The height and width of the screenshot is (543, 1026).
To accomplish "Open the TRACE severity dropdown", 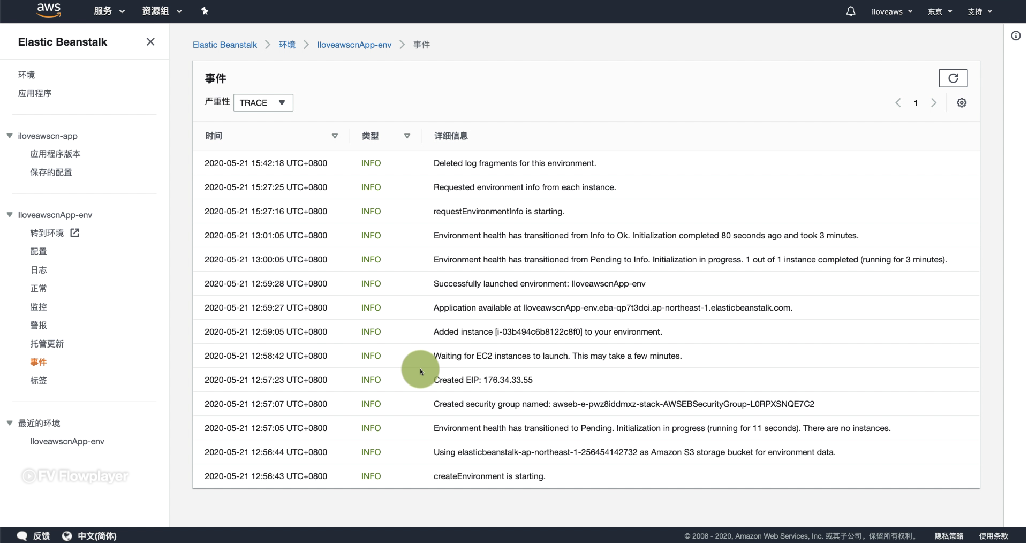I will (263, 103).
